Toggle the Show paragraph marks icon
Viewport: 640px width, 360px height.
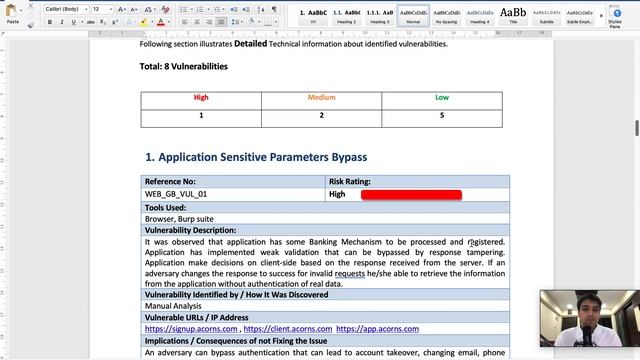pyautogui.click(x=274, y=9)
